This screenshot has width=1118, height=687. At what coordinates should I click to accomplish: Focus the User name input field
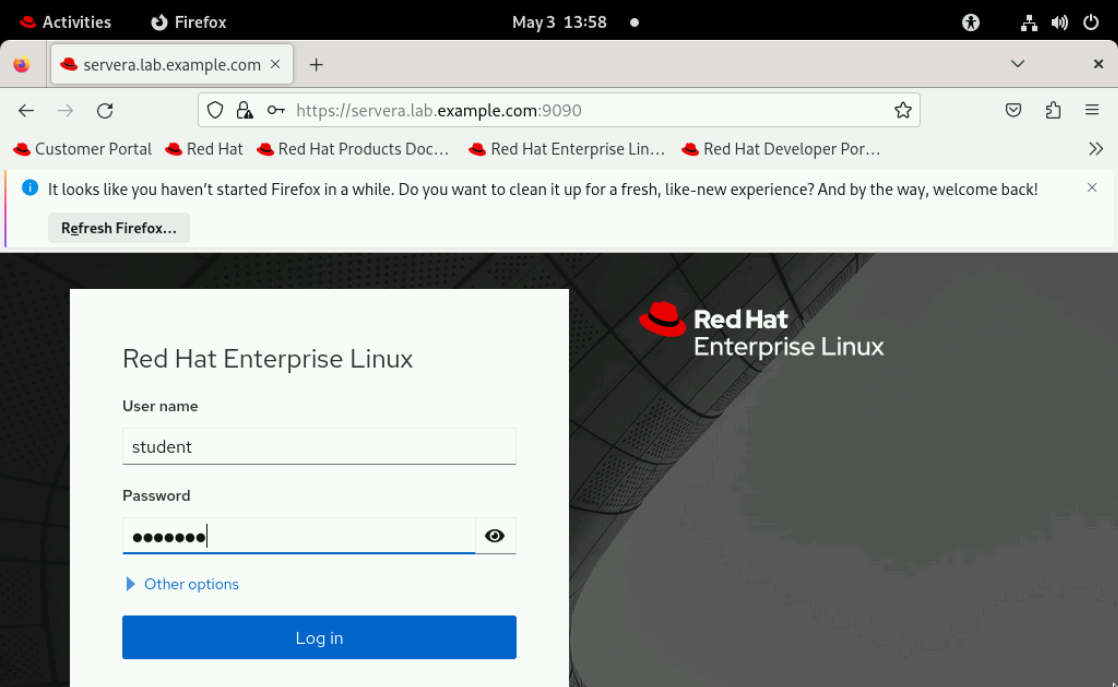click(x=319, y=446)
